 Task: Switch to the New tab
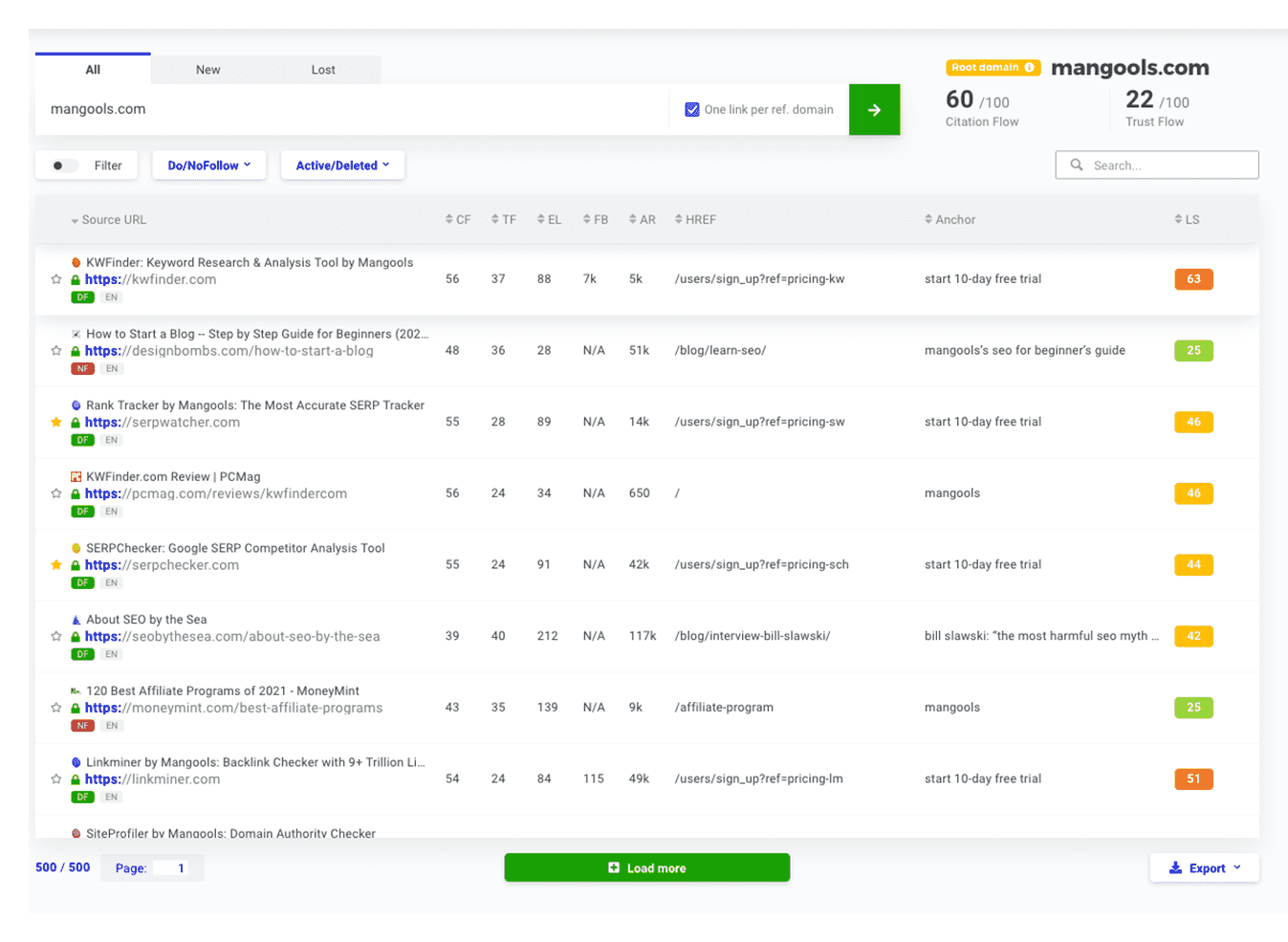[208, 70]
